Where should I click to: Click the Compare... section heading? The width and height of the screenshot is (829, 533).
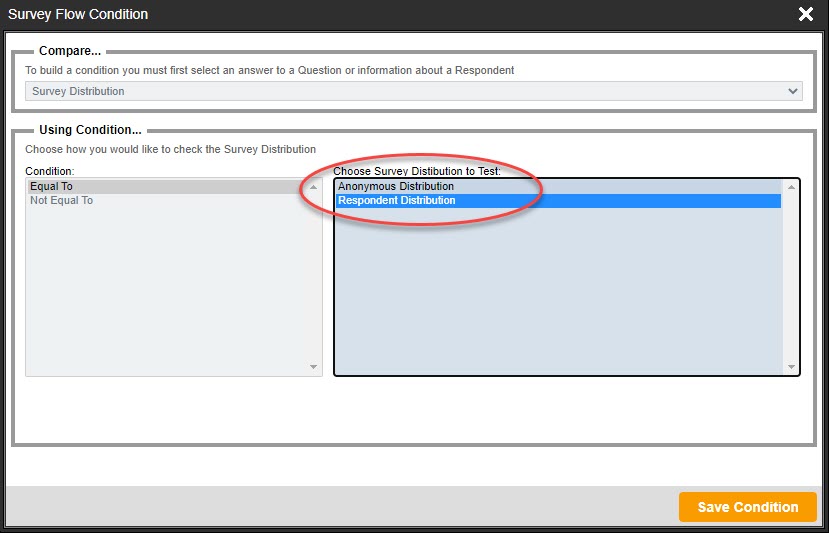point(67,51)
